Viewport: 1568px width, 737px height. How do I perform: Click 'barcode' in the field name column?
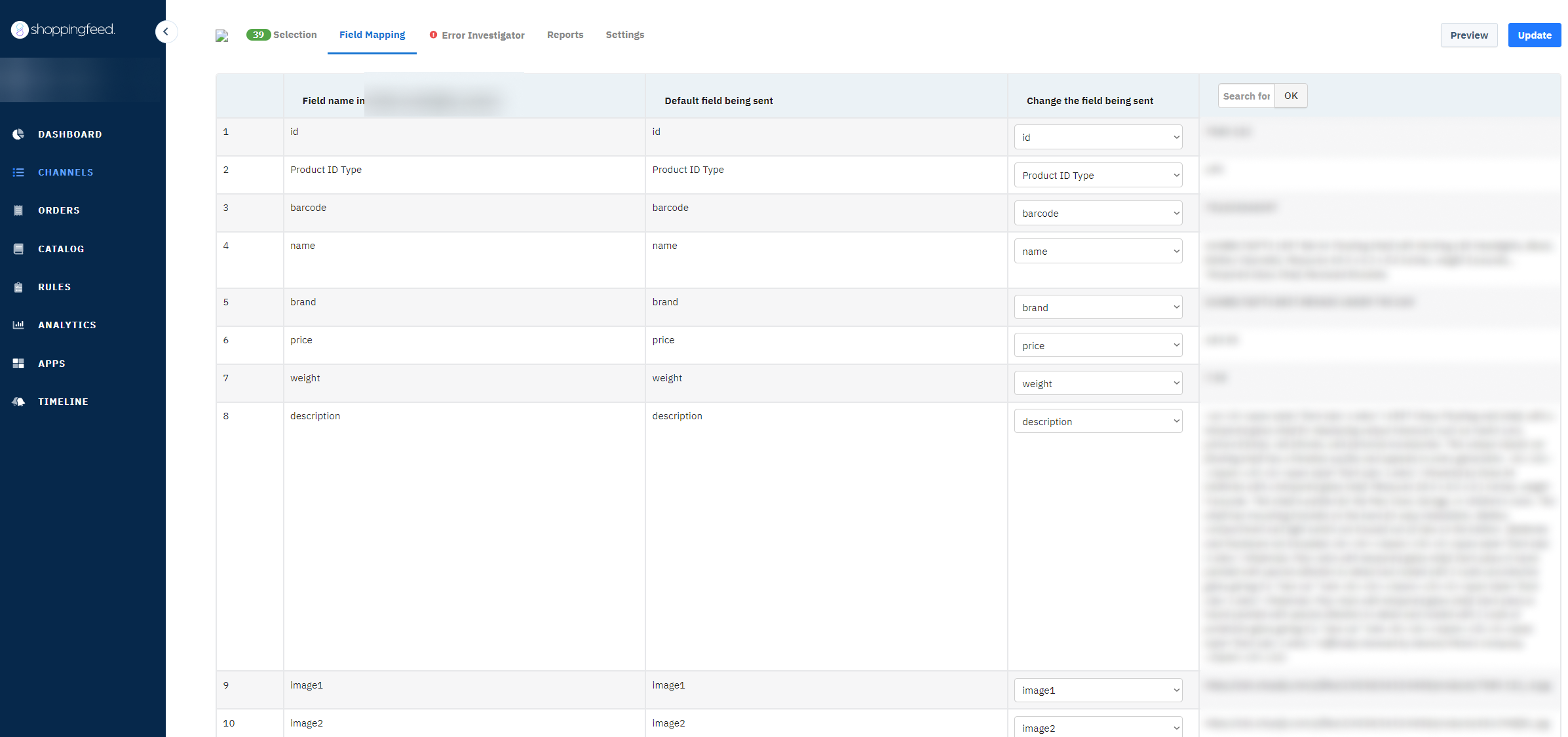308,208
